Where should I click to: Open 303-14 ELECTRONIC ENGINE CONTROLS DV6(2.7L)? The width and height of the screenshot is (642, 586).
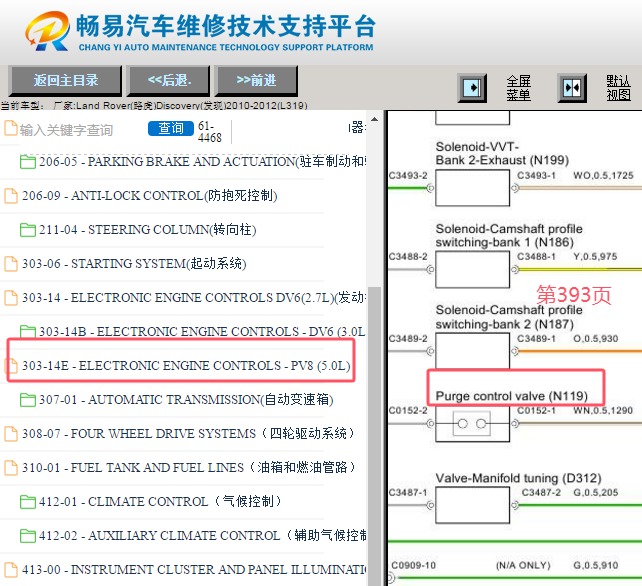194,298
